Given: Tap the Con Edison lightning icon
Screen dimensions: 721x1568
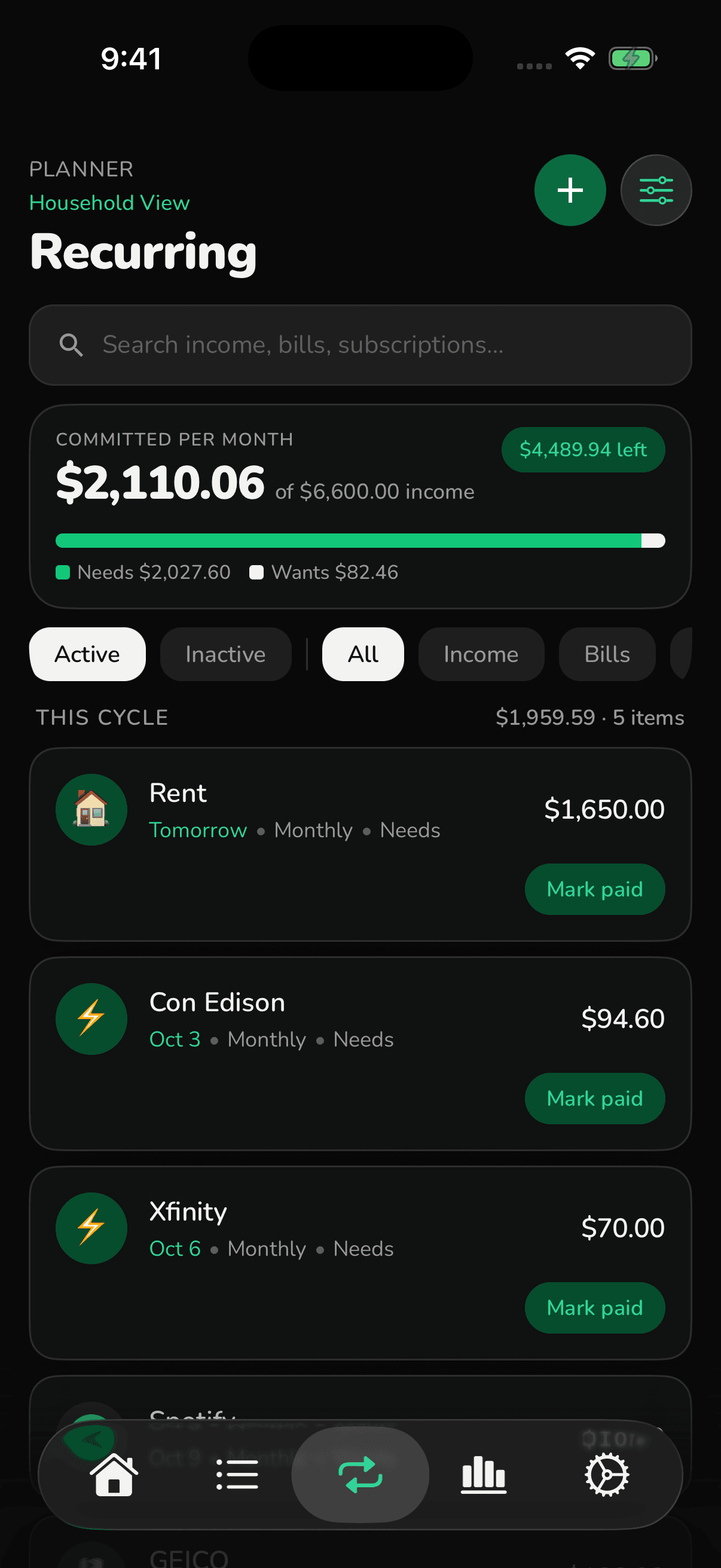Looking at the screenshot, I should click(x=91, y=1018).
